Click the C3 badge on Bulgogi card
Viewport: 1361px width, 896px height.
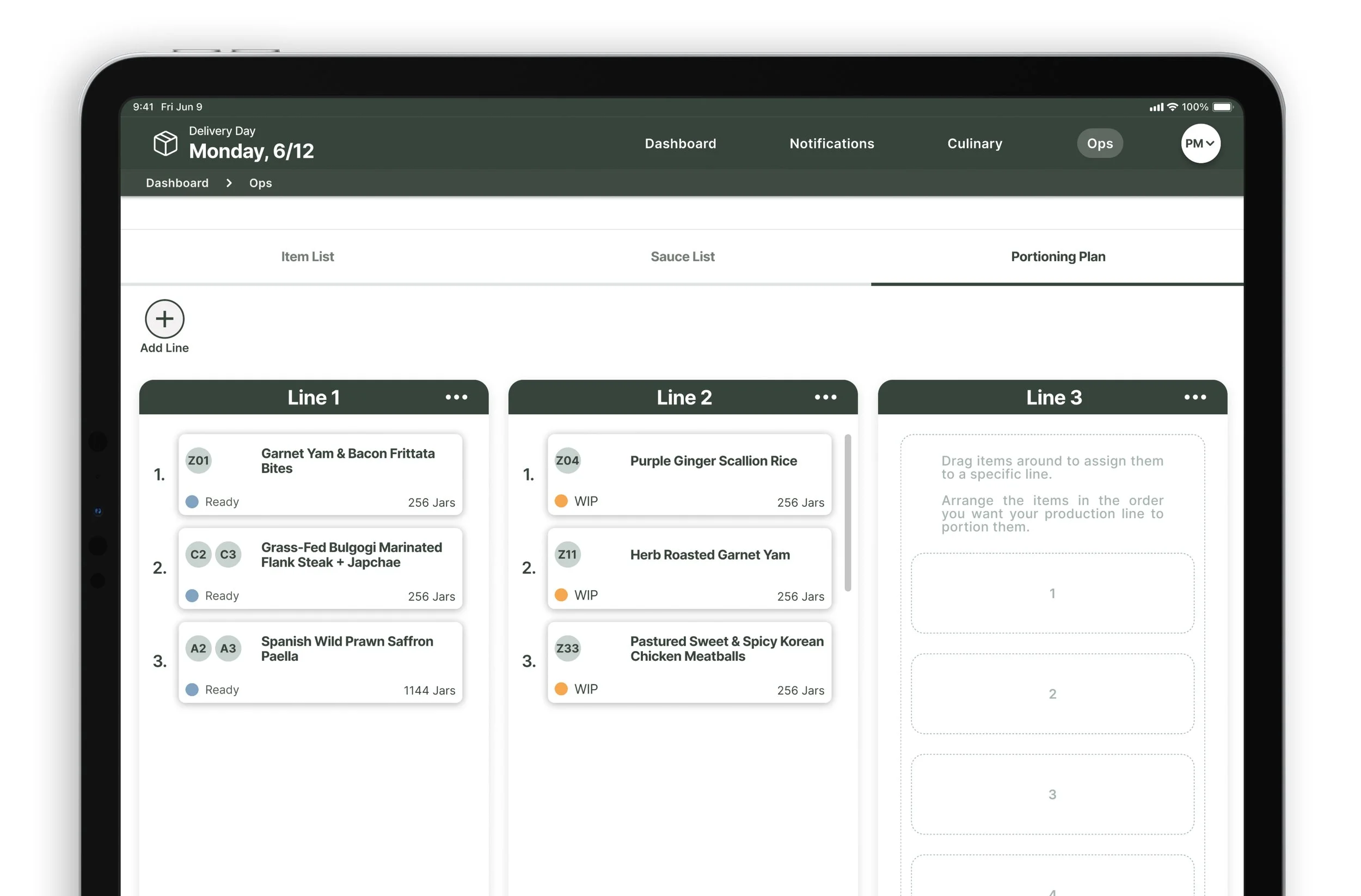[x=228, y=554]
